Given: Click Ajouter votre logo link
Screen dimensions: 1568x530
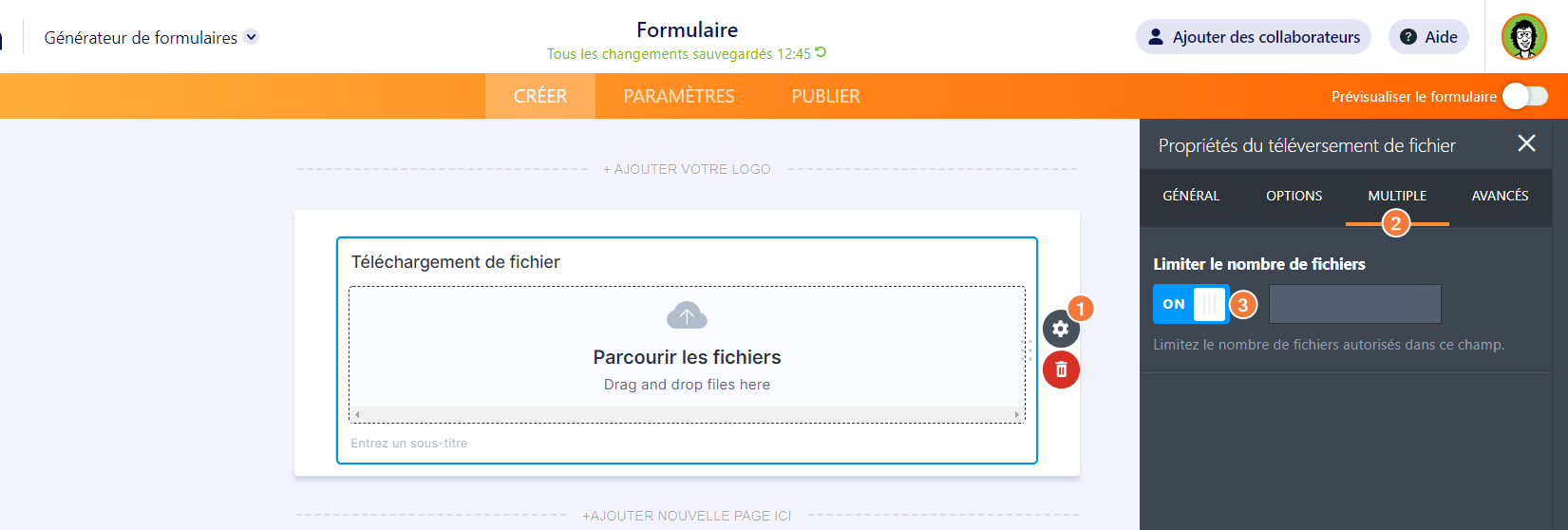Looking at the screenshot, I should pyautogui.click(x=687, y=169).
